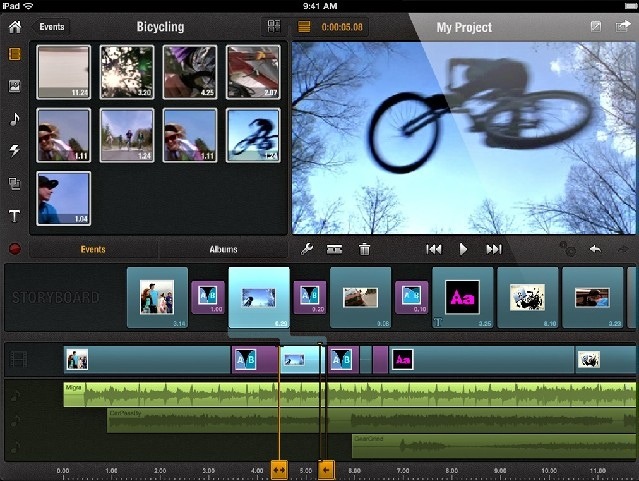Open the Photos library icon
Image resolution: width=639 pixels, height=481 pixels.
tap(15, 85)
